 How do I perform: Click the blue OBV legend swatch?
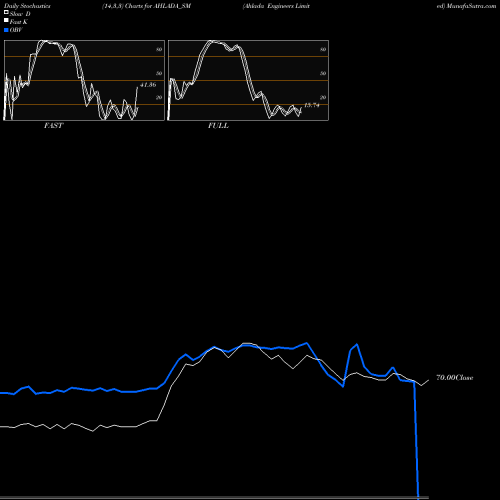click(6, 30)
